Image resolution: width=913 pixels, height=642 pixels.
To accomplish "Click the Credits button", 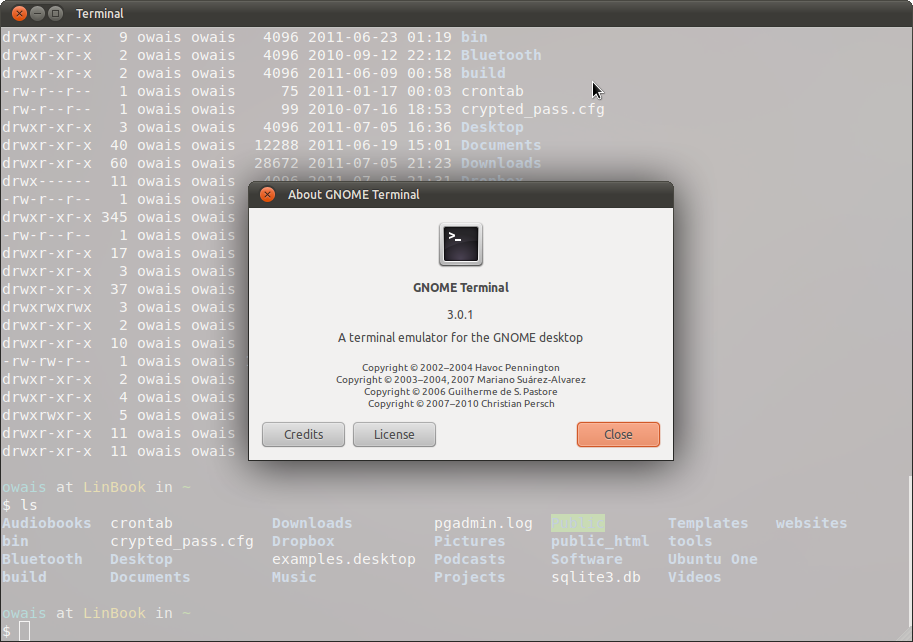I will coord(303,434).
